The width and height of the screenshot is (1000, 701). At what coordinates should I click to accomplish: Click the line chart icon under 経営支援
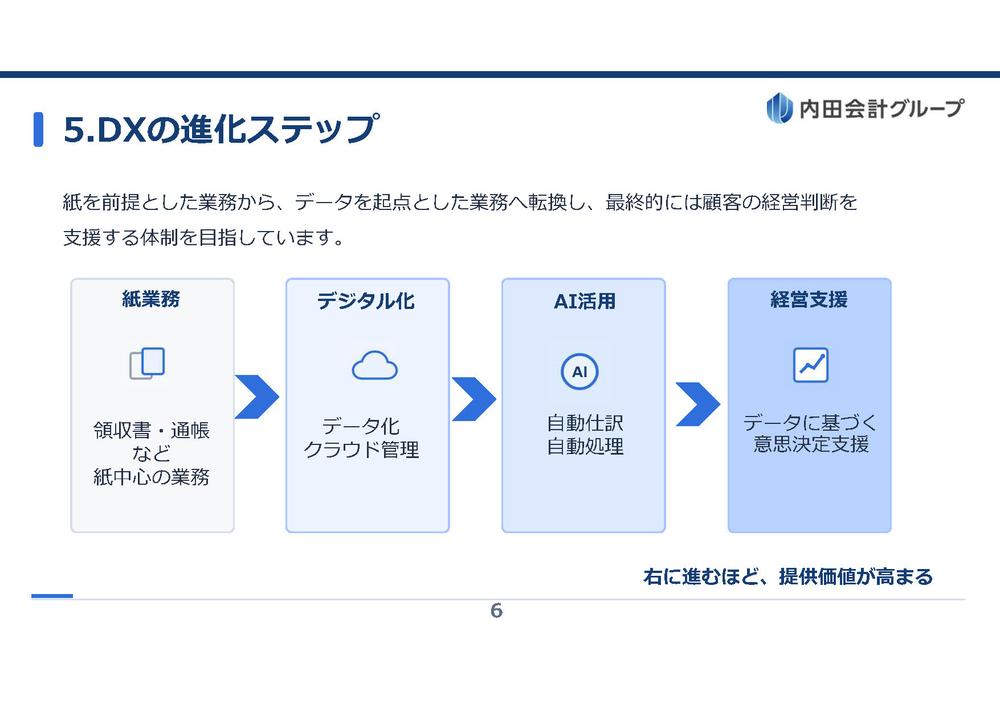pyautogui.click(x=811, y=365)
